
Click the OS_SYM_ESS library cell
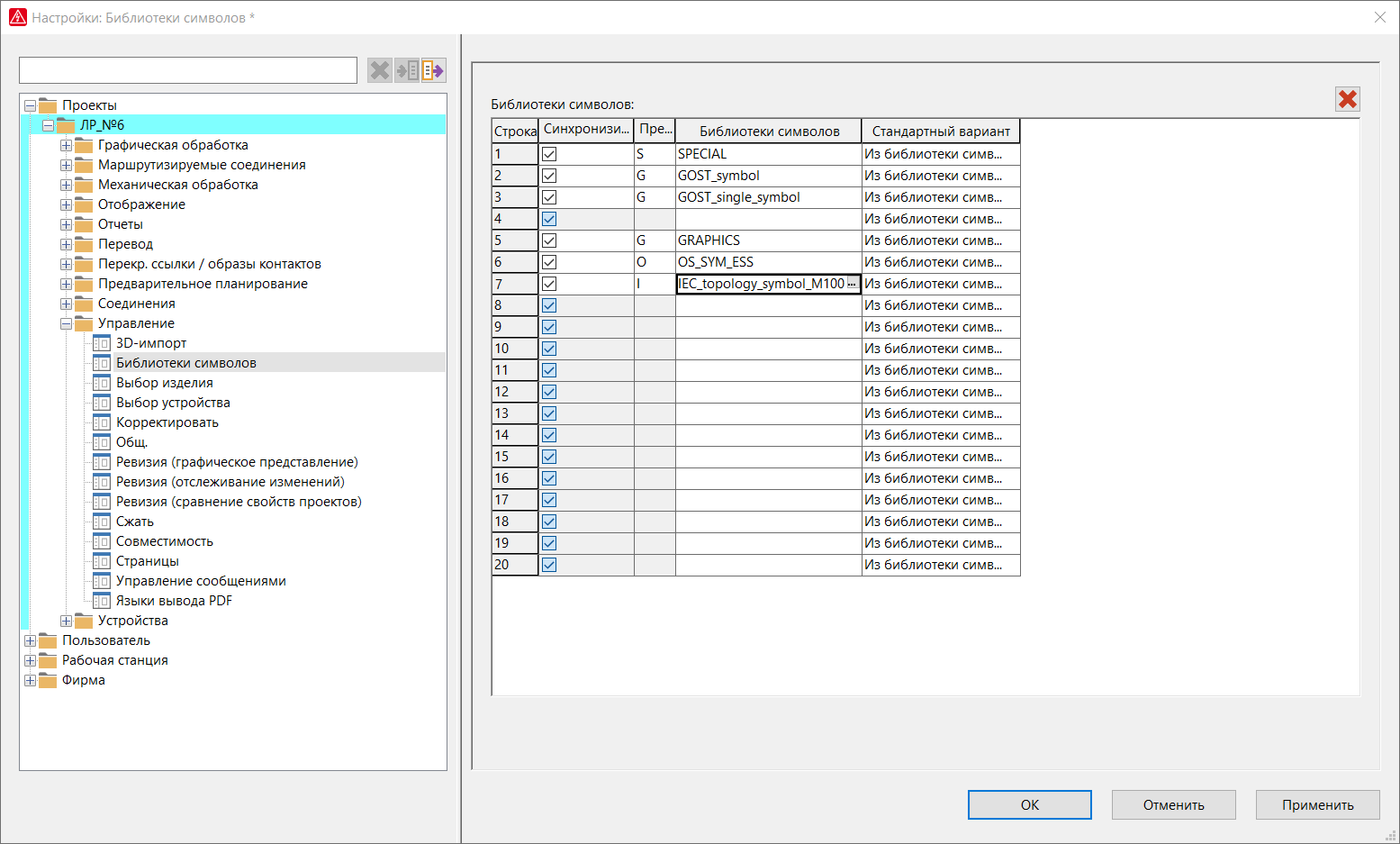(x=769, y=262)
